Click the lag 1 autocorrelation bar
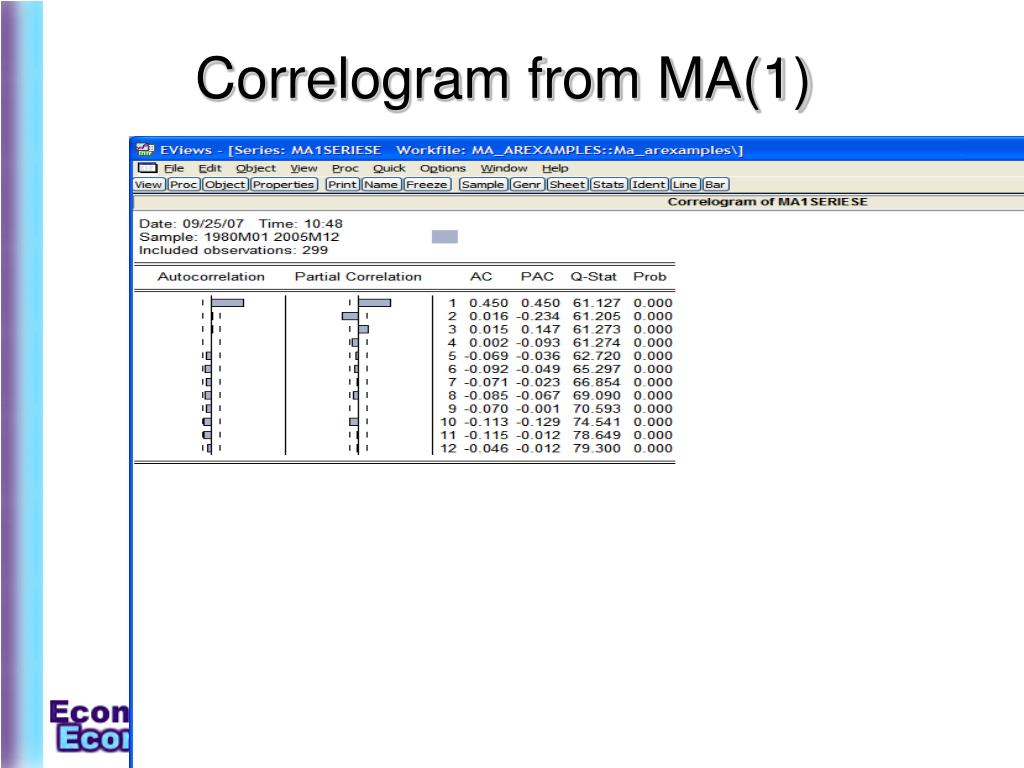 [227, 303]
